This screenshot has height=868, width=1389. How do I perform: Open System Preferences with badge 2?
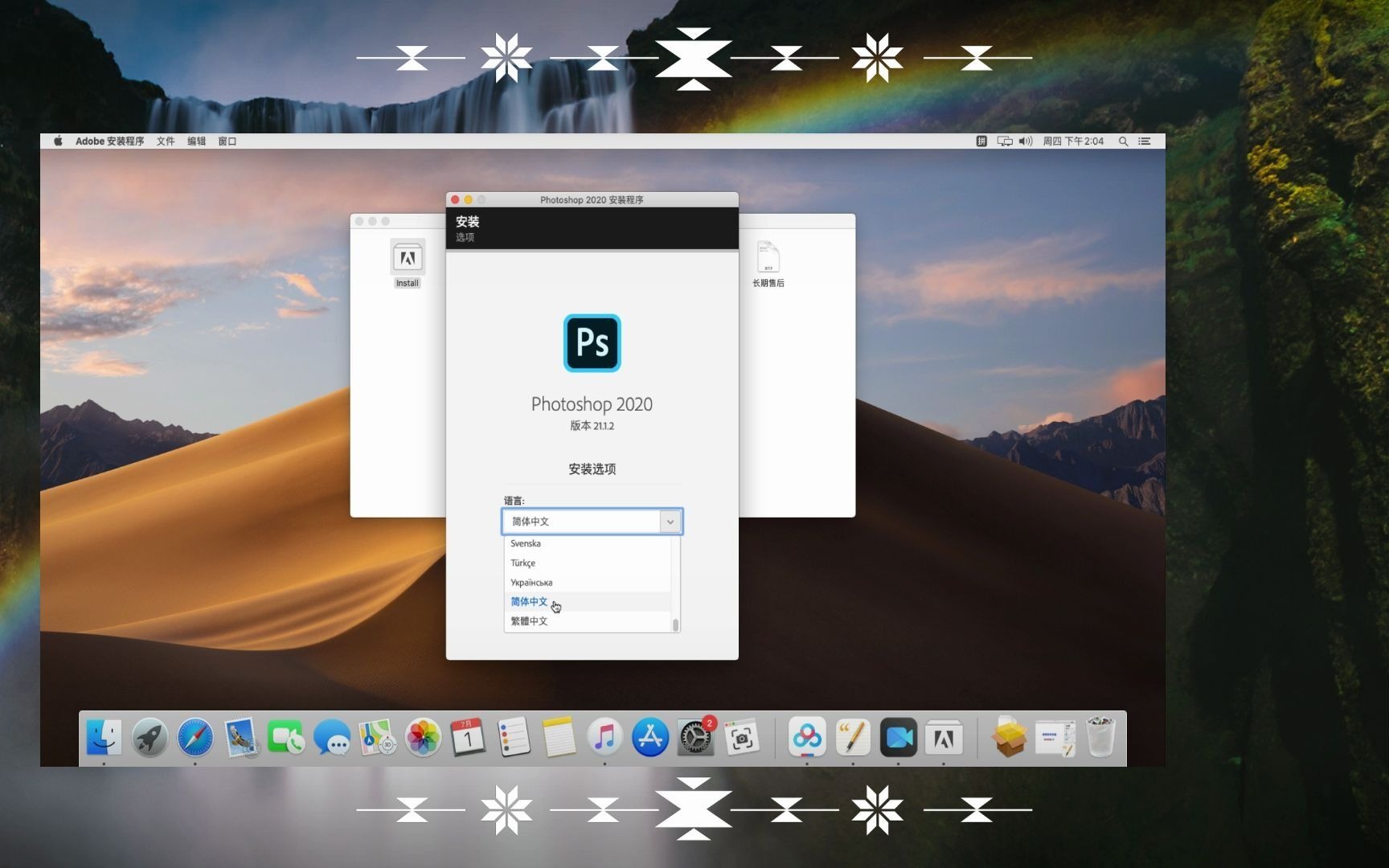[695, 737]
